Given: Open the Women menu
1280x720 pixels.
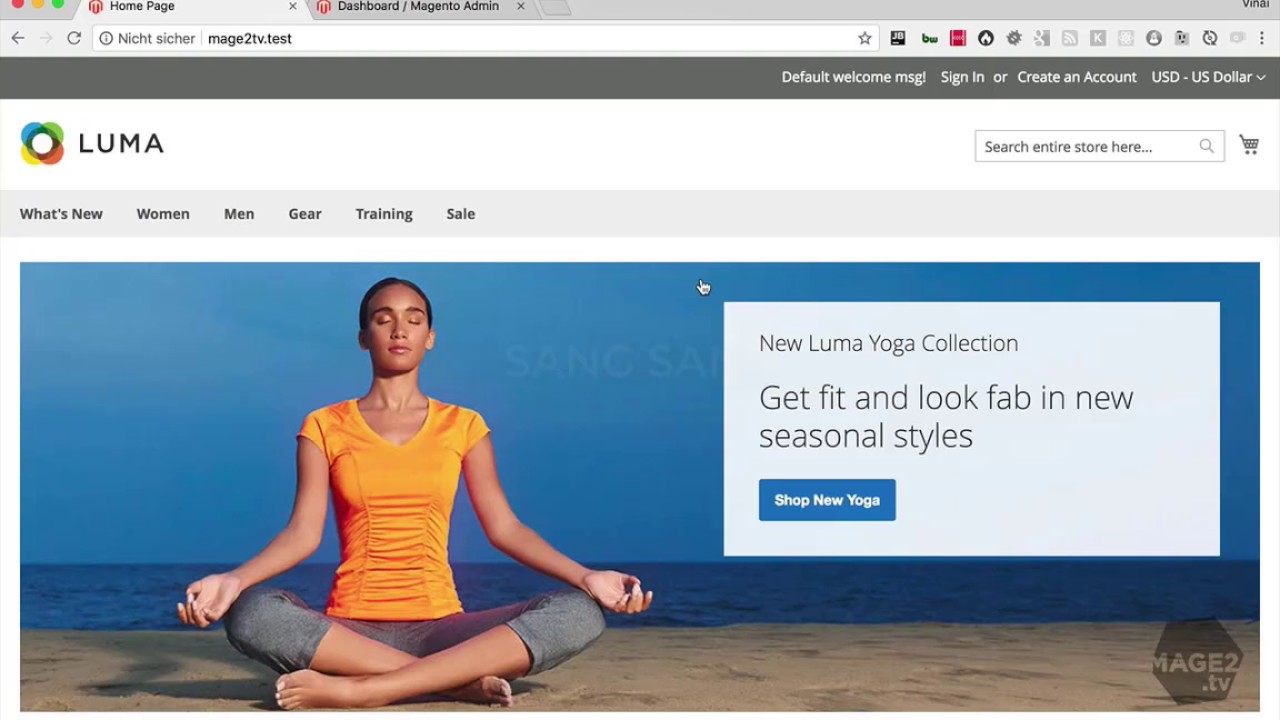Looking at the screenshot, I should pyautogui.click(x=163, y=214).
